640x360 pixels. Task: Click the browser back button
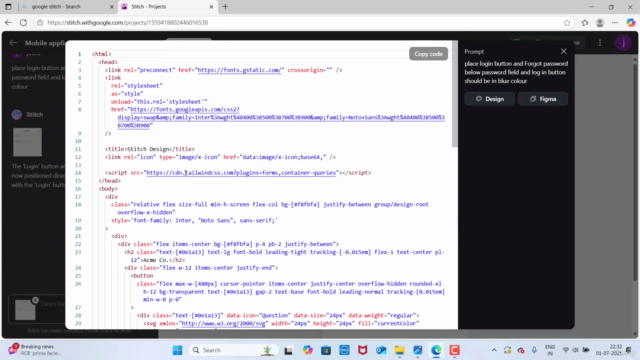[x=8, y=22]
